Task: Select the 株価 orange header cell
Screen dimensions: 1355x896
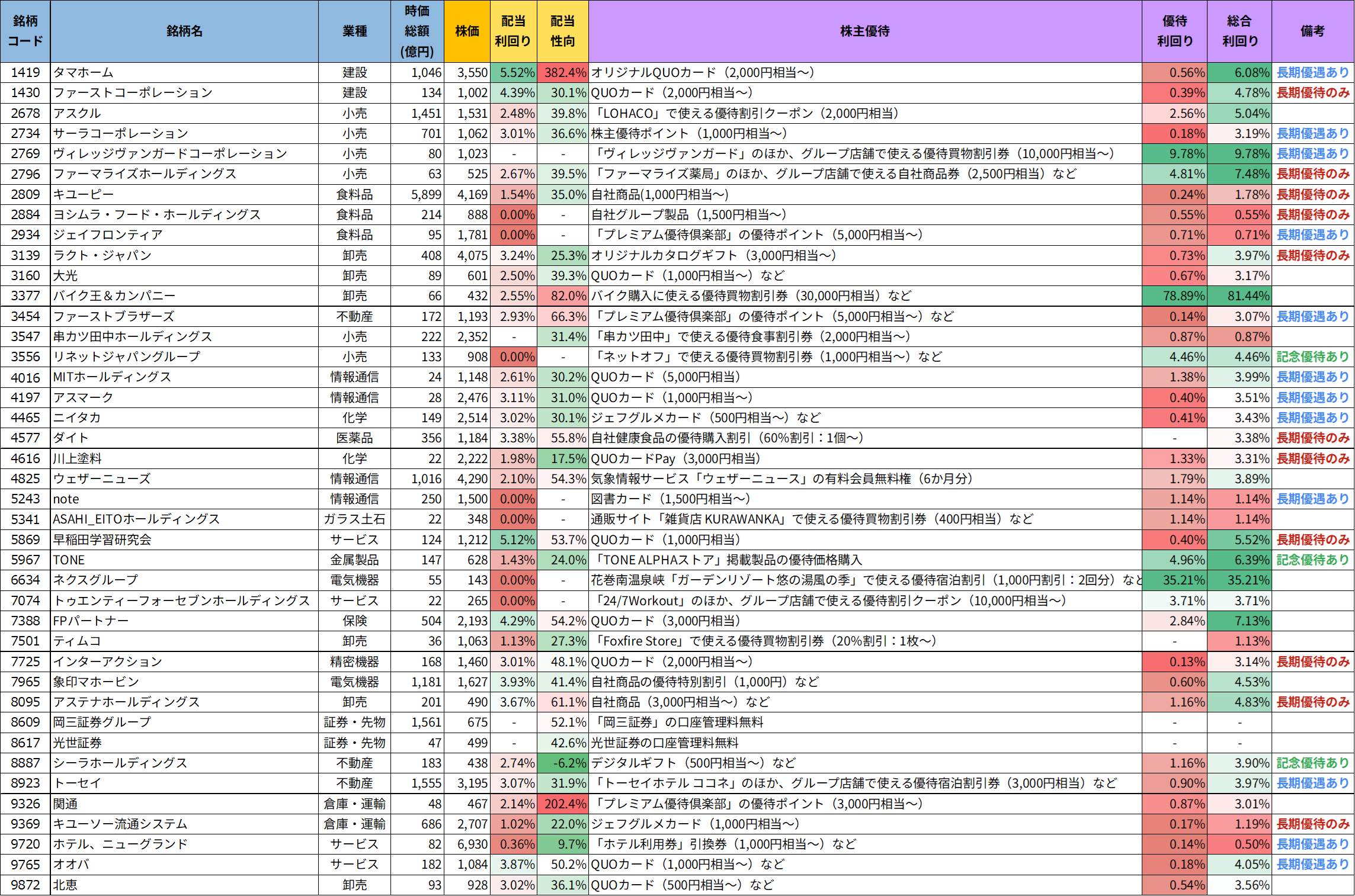Action: pyautogui.click(x=467, y=31)
